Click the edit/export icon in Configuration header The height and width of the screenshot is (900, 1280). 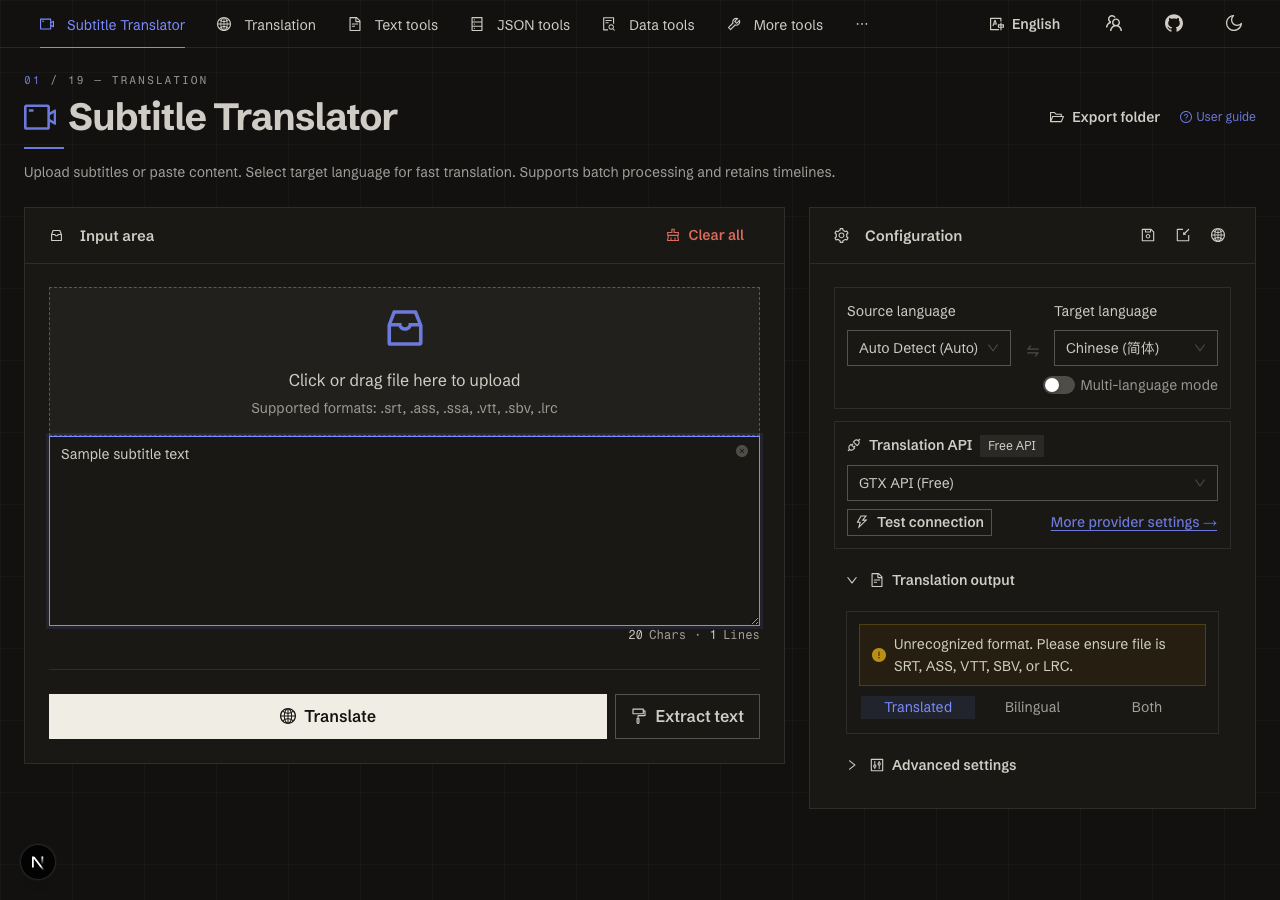pyautogui.click(x=1183, y=235)
